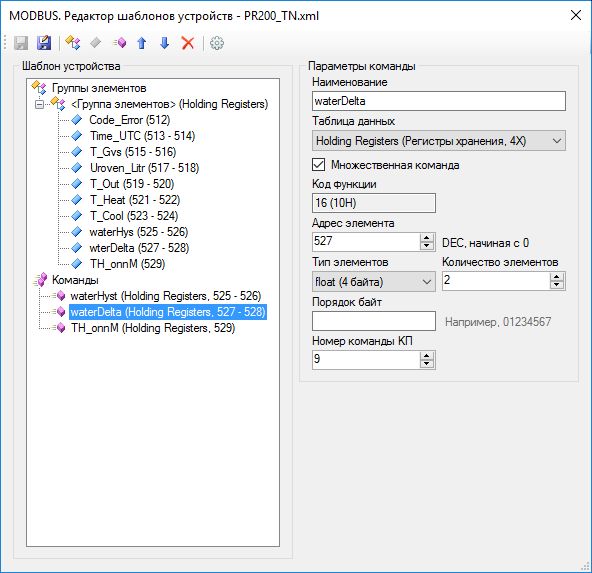Select TH_onnM (529) element in group
The height and width of the screenshot is (573, 592).
127,264
